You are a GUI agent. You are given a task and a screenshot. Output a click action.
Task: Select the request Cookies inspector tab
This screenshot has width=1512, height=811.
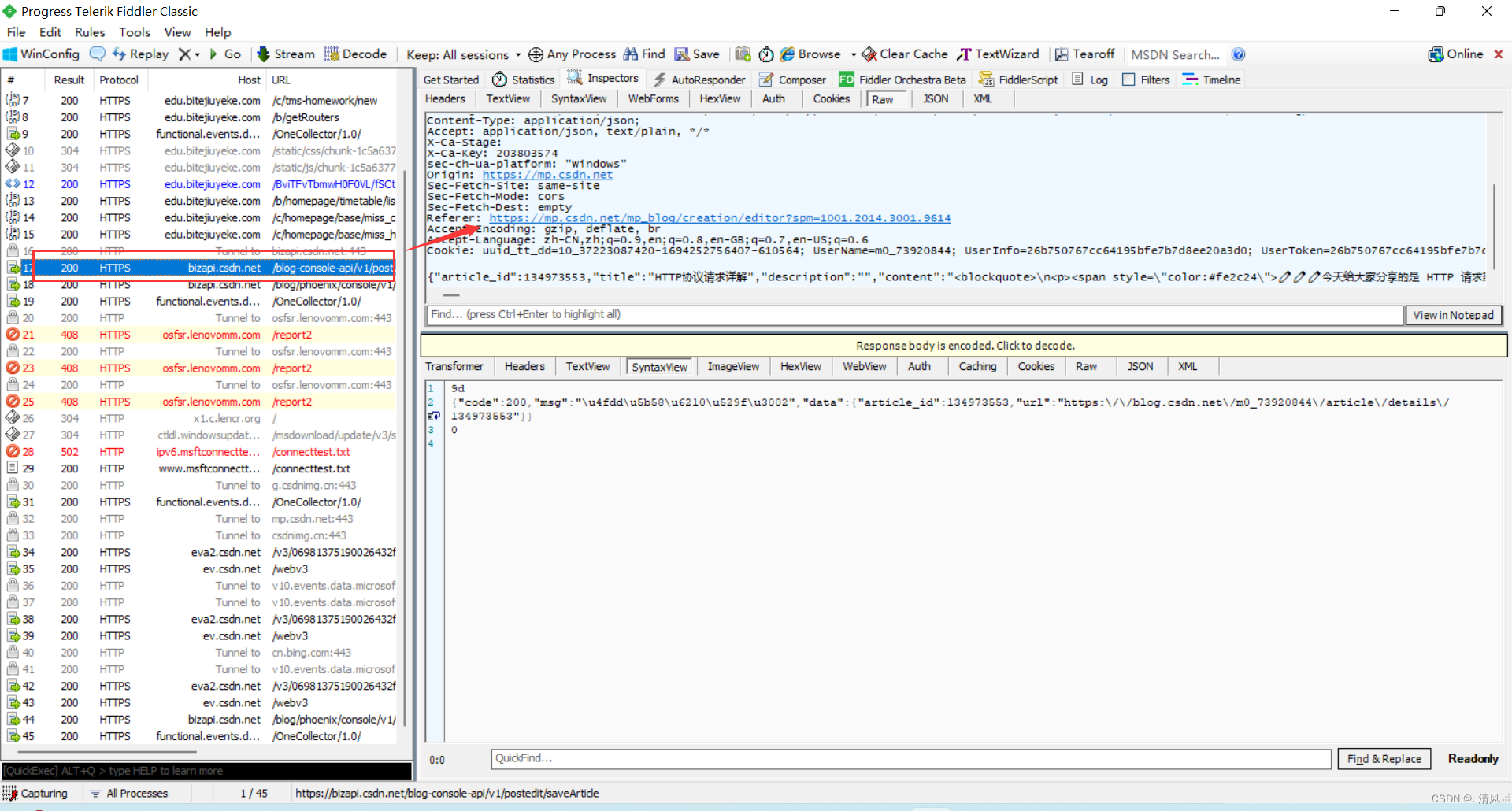(832, 98)
